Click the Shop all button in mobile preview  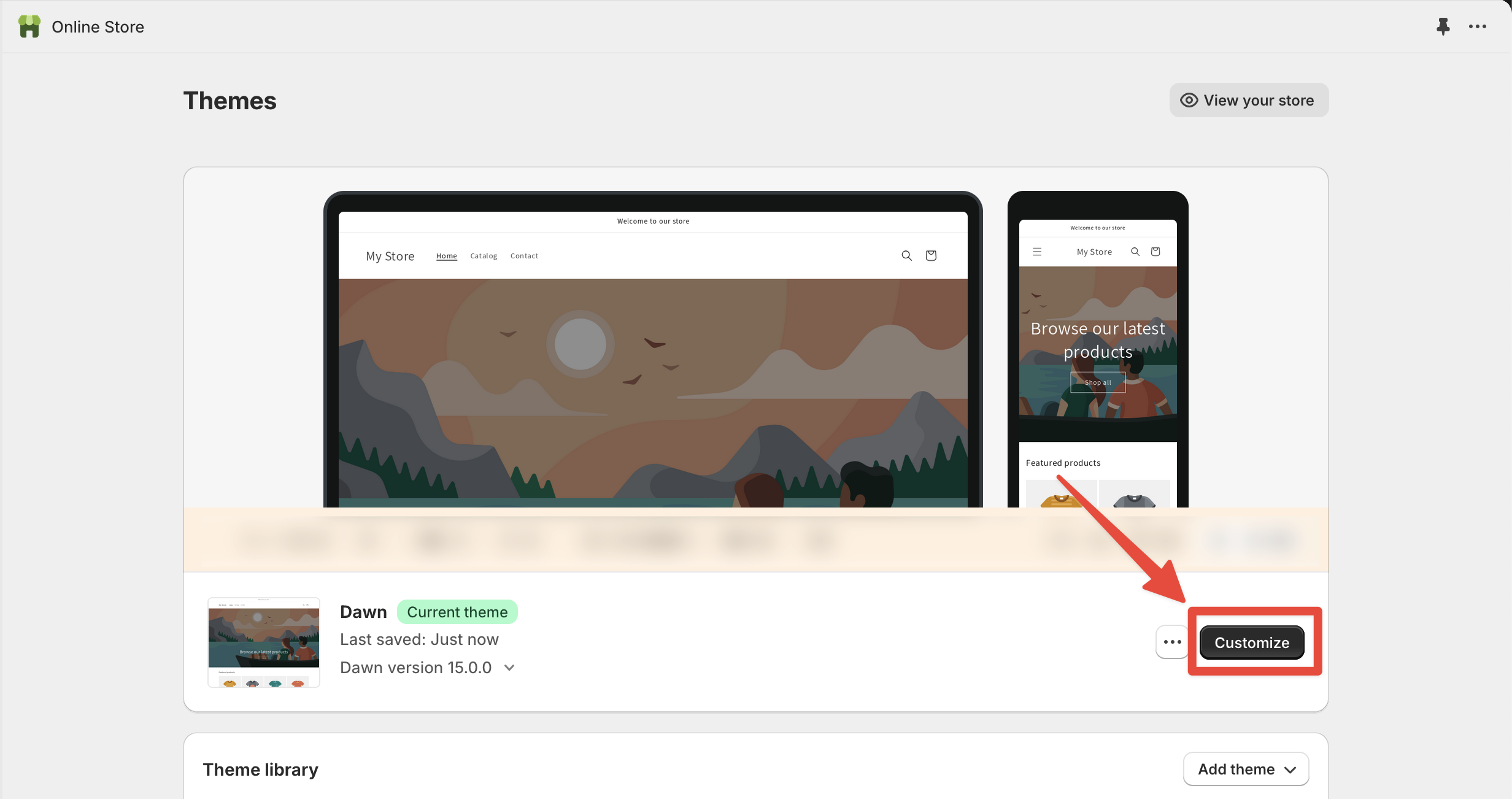click(1098, 381)
